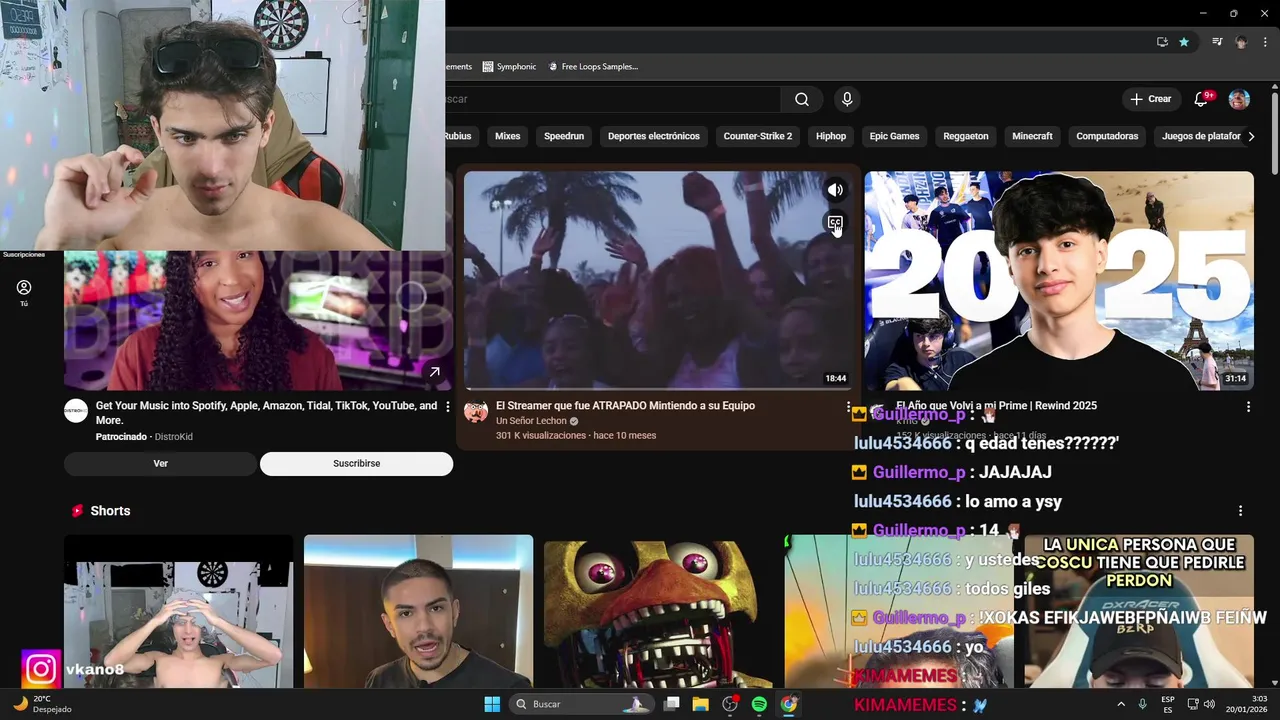This screenshot has width=1280, height=720.
Task: Click the Crear button
Action: [1151, 99]
